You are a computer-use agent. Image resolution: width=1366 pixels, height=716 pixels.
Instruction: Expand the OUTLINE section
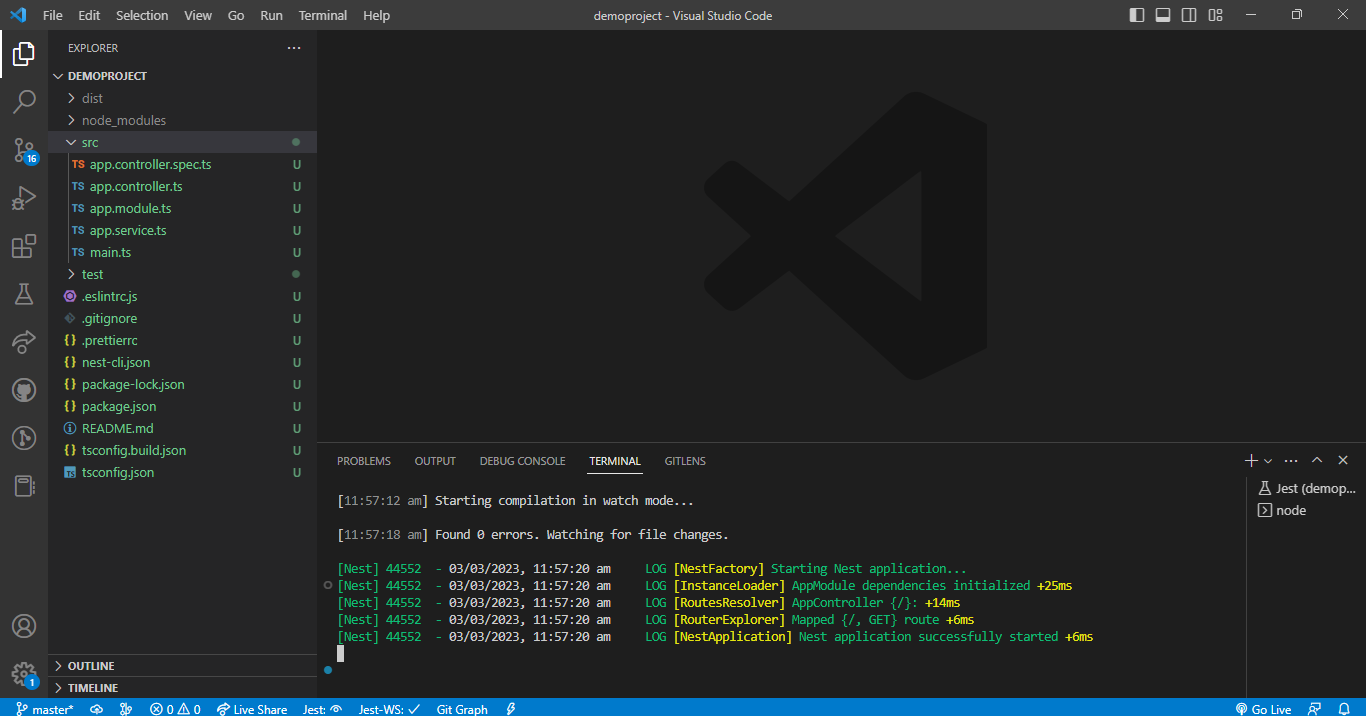[x=91, y=666]
